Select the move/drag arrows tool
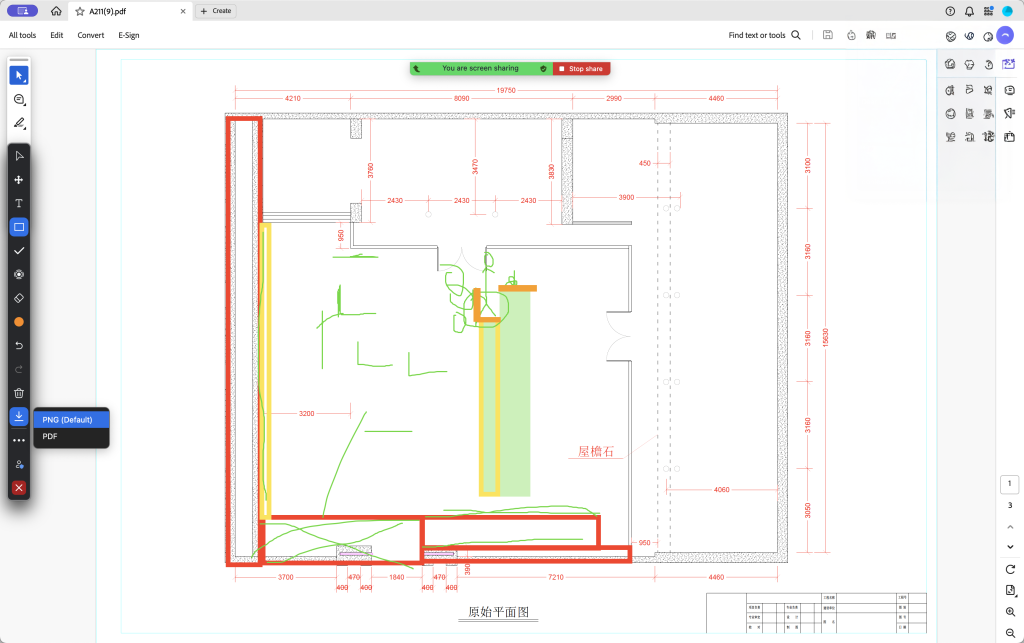The width and height of the screenshot is (1024, 643). coord(19,180)
